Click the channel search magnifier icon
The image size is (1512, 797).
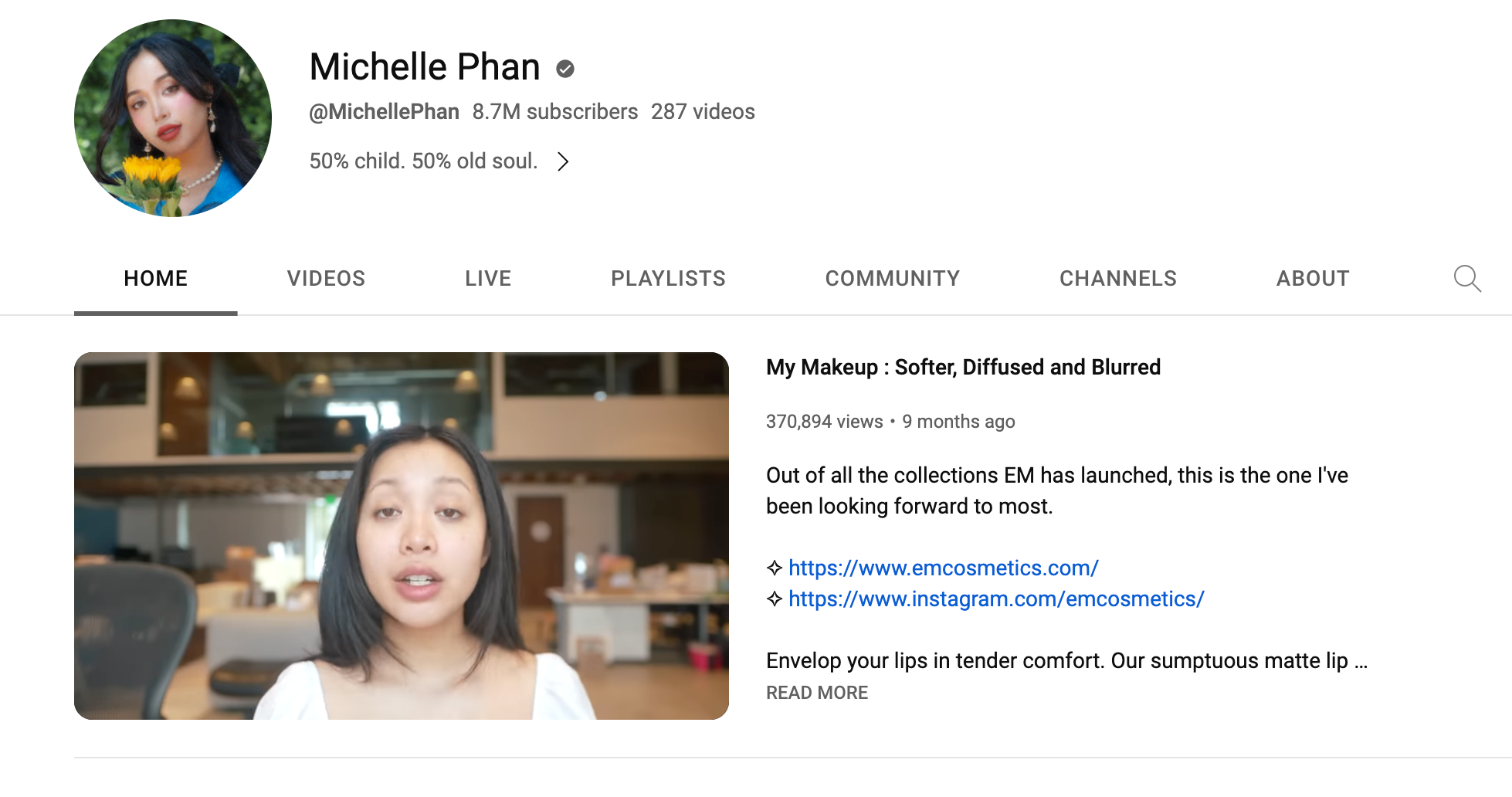tap(1467, 279)
